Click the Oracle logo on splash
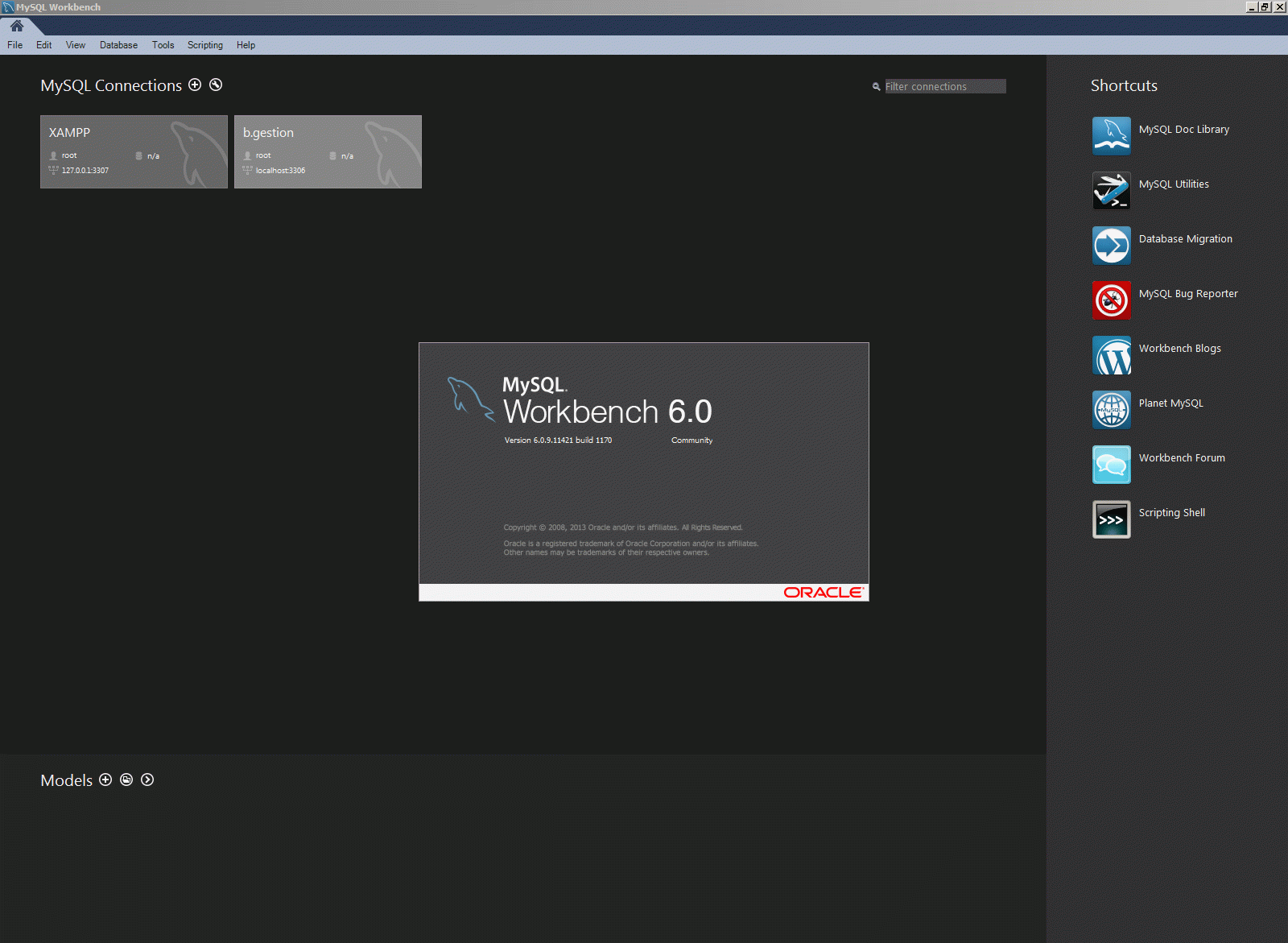 pyautogui.click(x=824, y=593)
